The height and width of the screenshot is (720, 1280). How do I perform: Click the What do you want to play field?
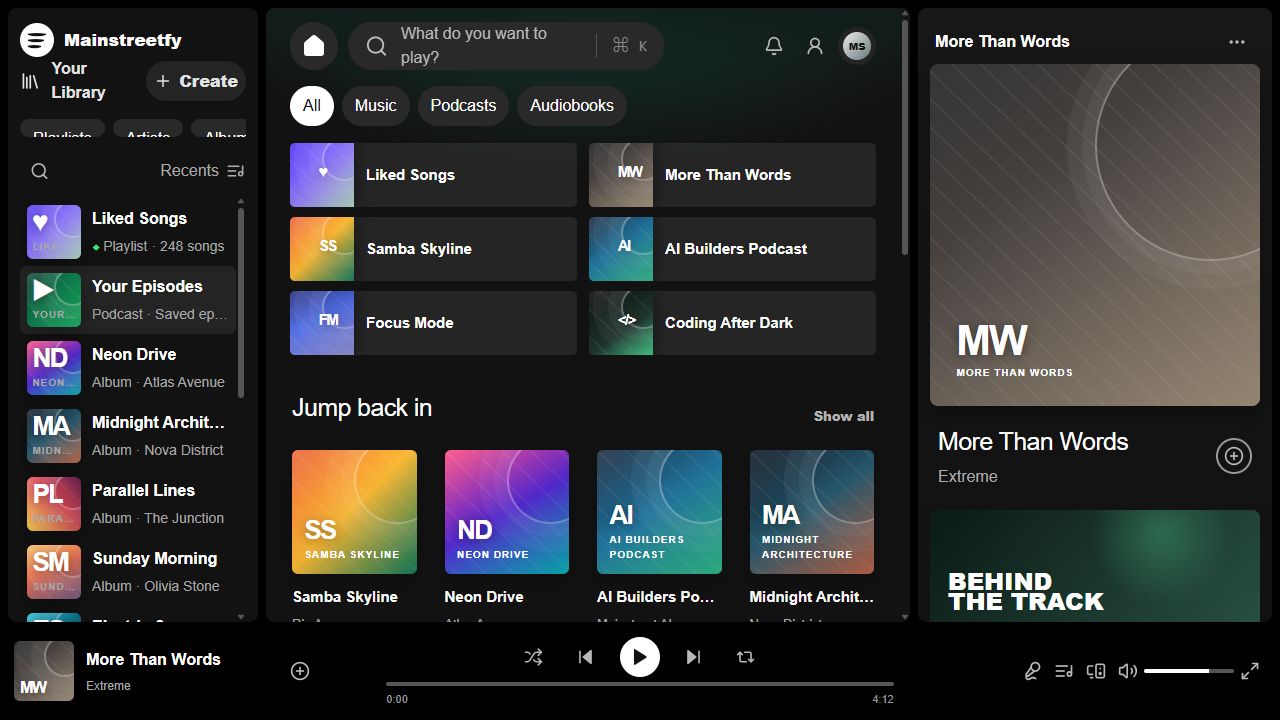(x=506, y=46)
